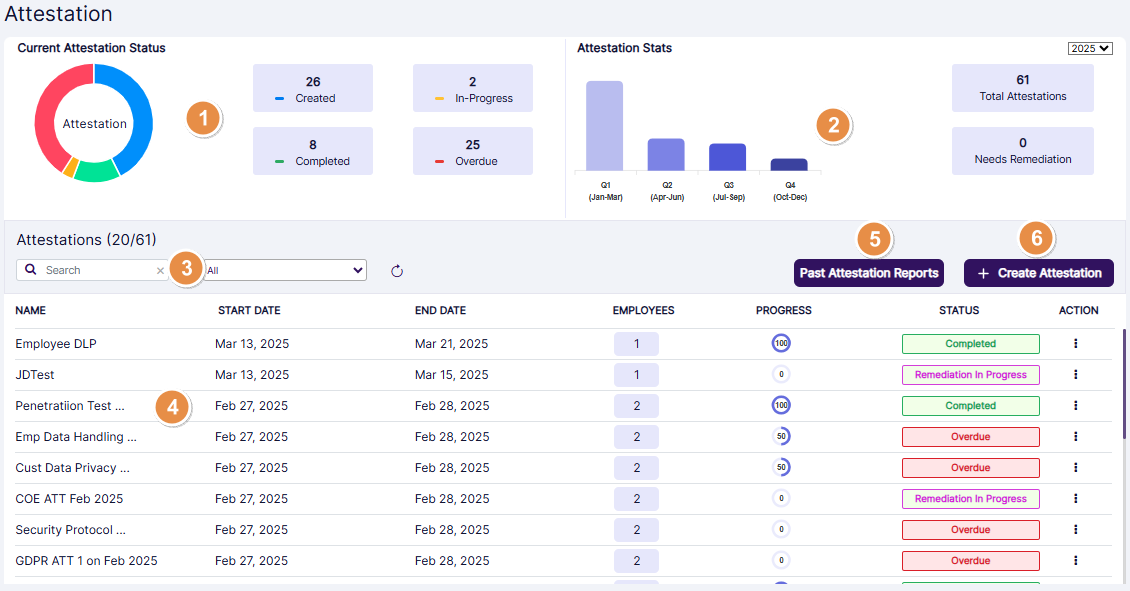Toggle the Completed status on Penetration Test
Screen dimensions: 1130x591
970,405
